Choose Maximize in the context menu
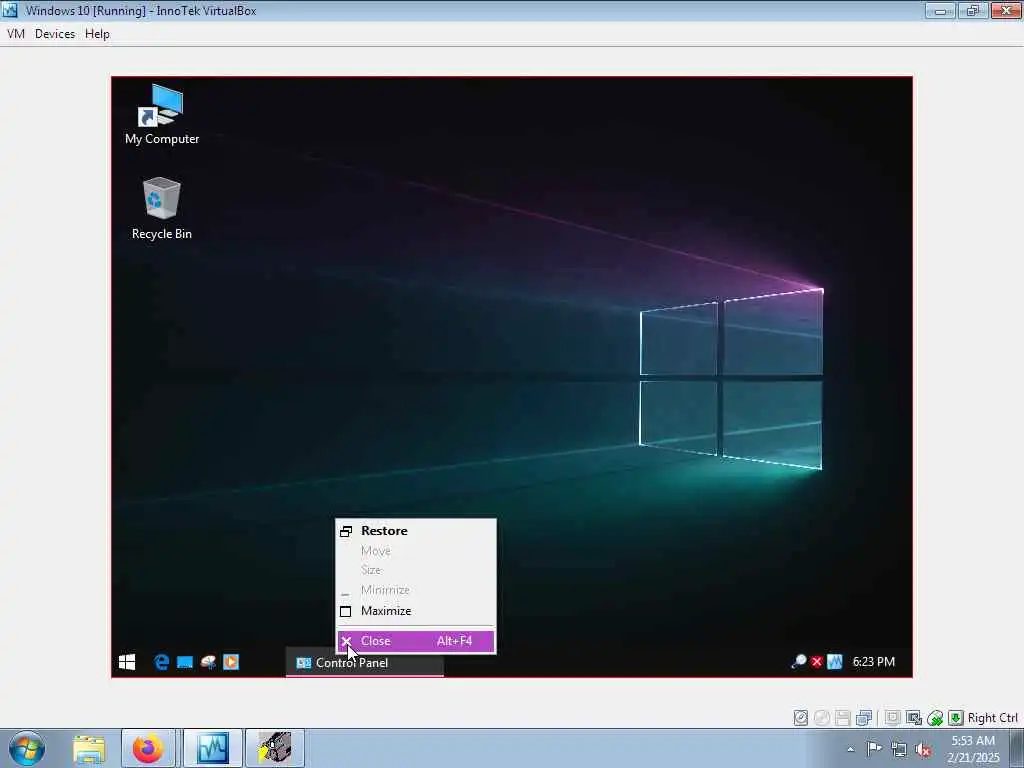 click(416, 611)
